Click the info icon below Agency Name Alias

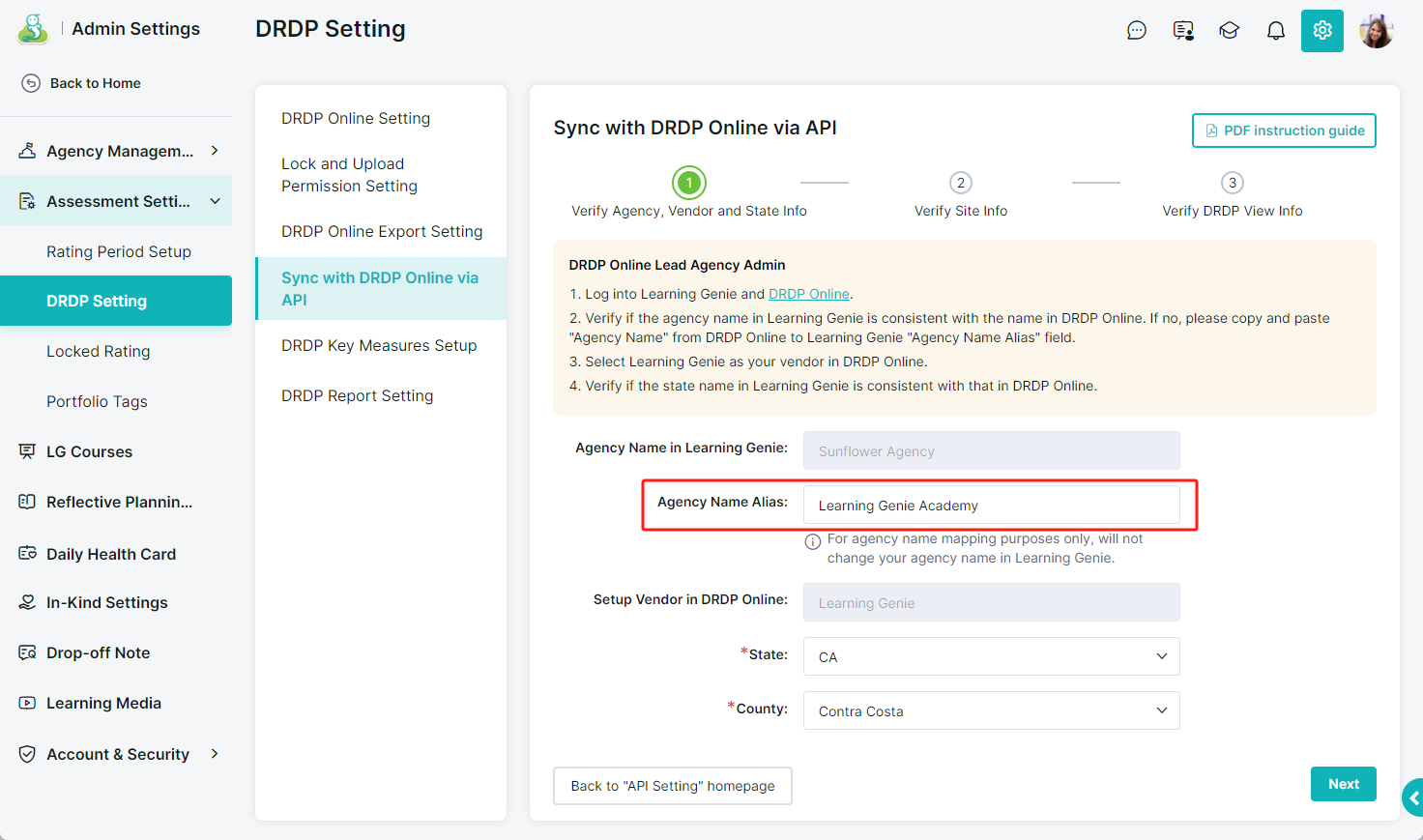click(813, 541)
